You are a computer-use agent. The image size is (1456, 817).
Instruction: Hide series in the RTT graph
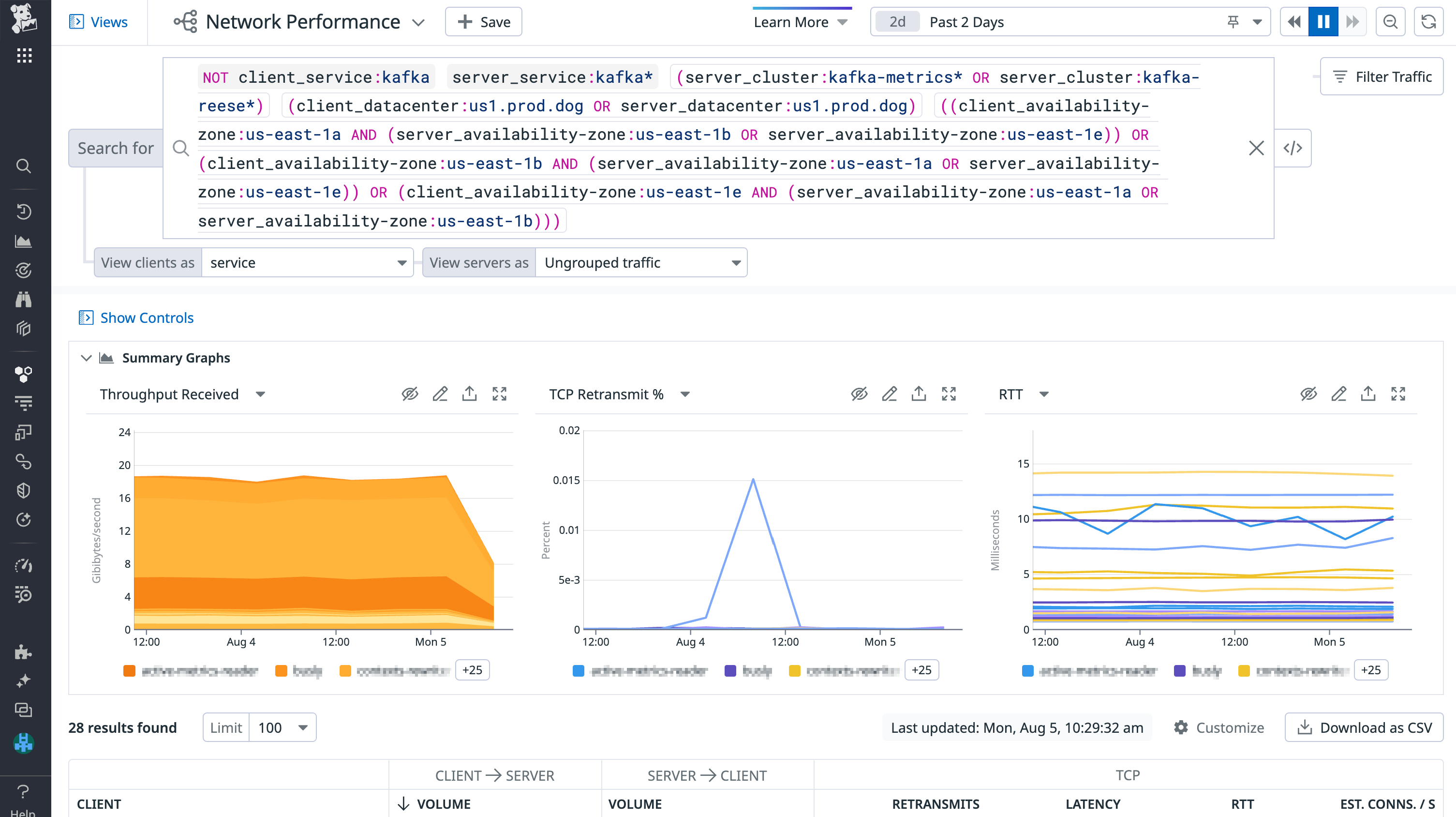[1307, 393]
